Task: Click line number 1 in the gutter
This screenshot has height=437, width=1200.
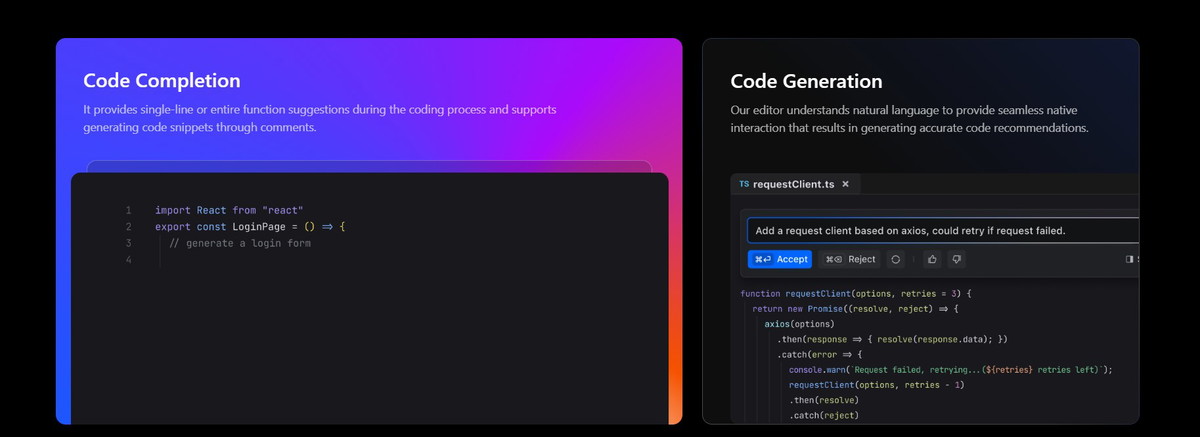Action: (128, 210)
